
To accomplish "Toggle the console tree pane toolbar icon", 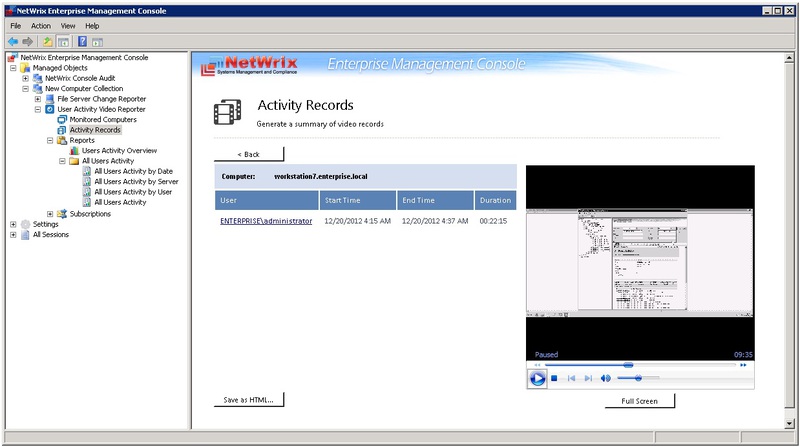I will tap(63, 42).
